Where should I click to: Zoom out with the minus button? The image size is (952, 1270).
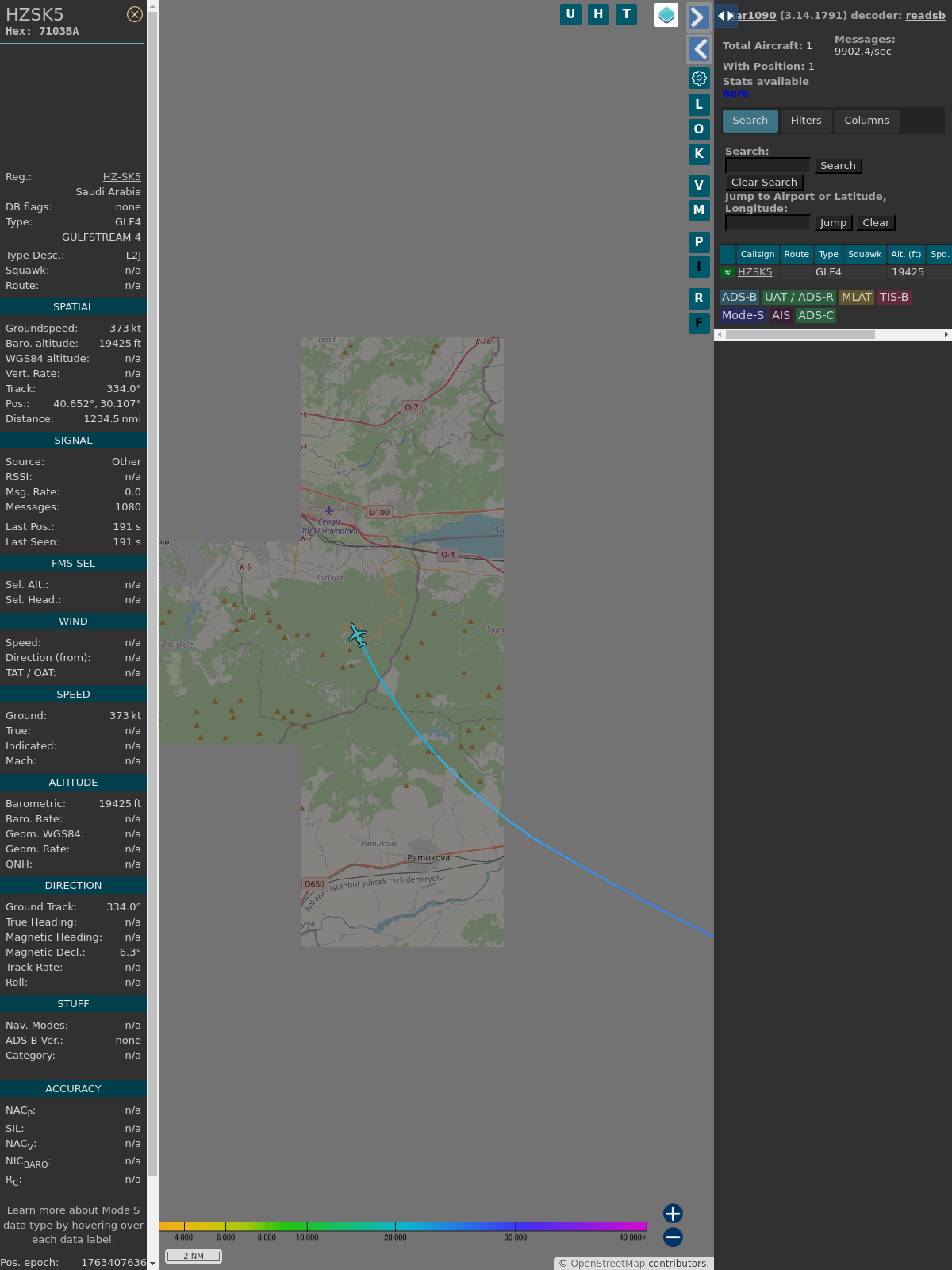tap(673, 1237)
